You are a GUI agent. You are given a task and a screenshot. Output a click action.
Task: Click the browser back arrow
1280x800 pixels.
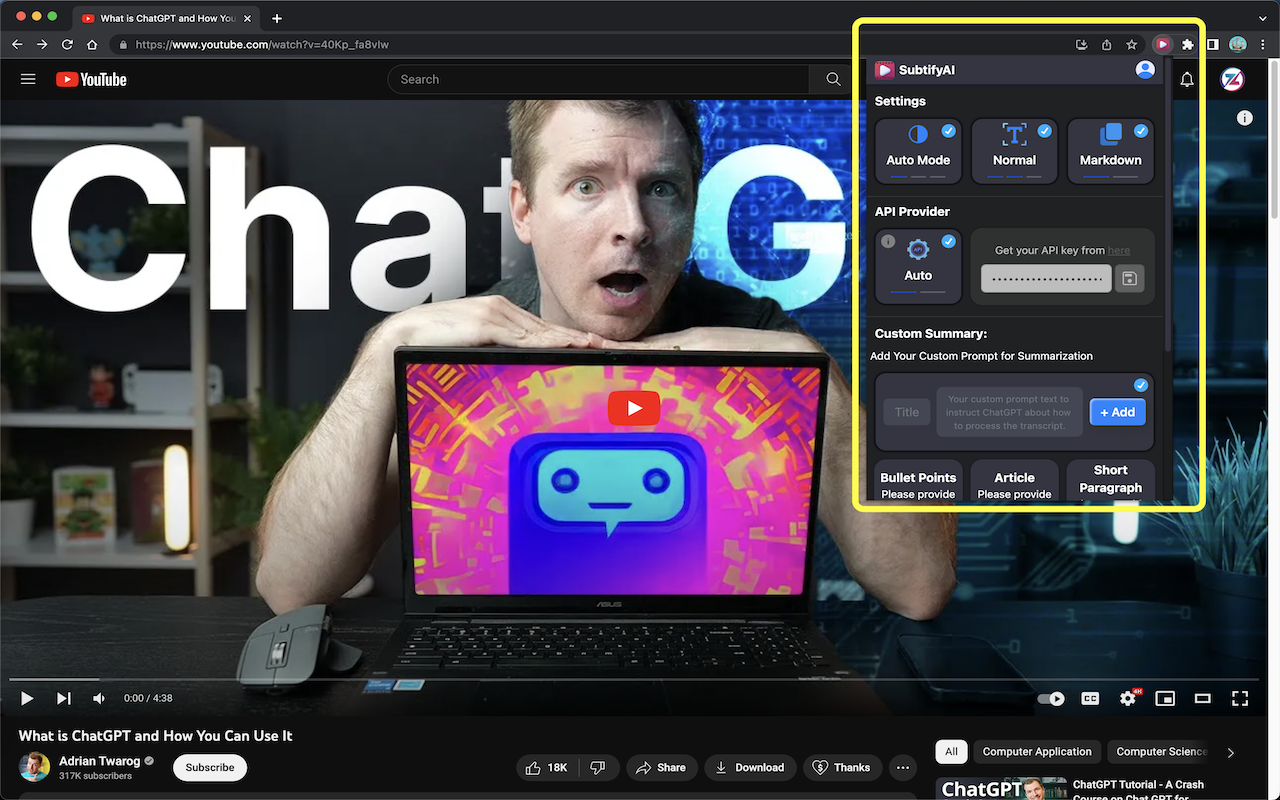17,44
